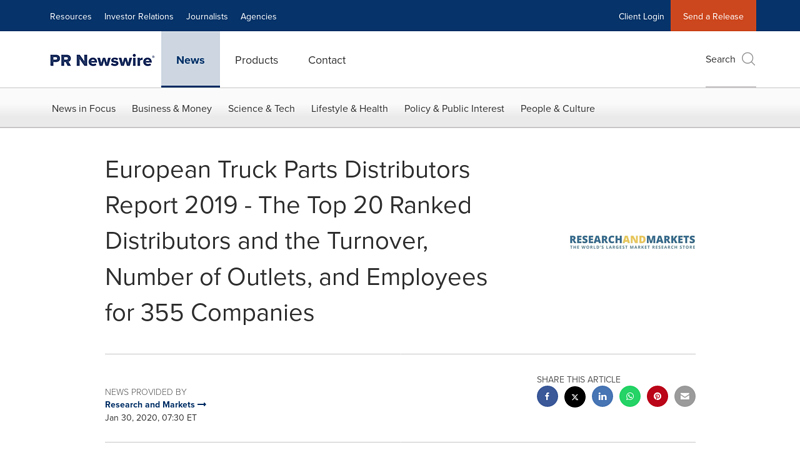Image resolution: width=800 pixels, height=450 pixels.
Task: Open Lifestyle & Health category
Action: click(x=349, y=109)
